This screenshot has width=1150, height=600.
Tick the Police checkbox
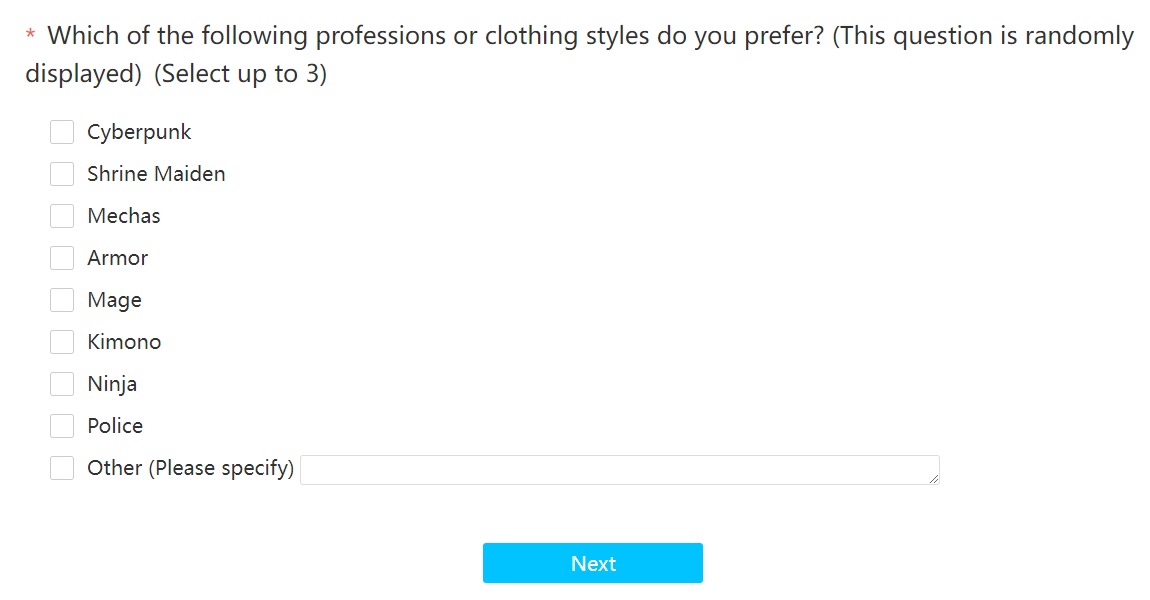(62, 425)
